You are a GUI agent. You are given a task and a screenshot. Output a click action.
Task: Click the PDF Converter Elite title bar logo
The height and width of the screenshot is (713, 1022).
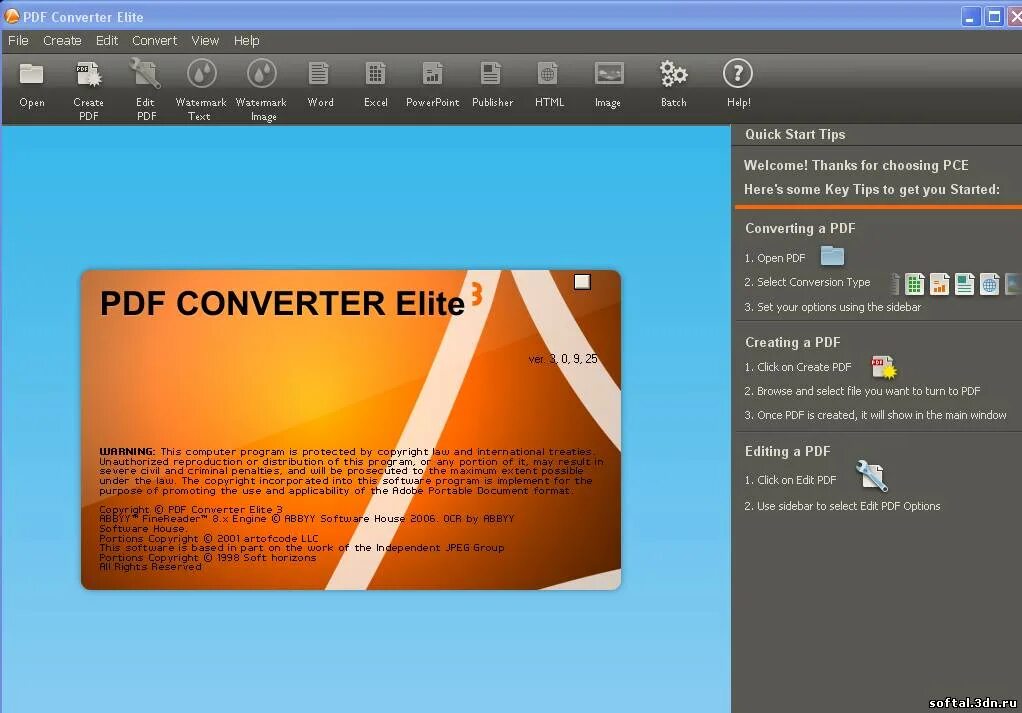(12, 16)
